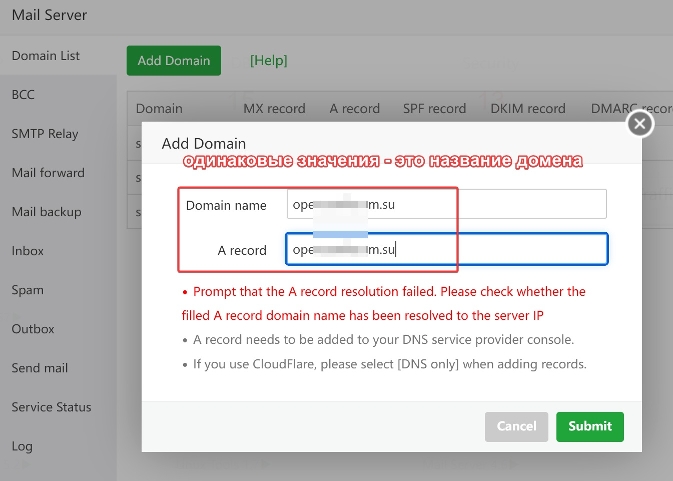This screenshot has width=673, height=481.
Task: Open SMTP Relay settings
Action: [45, 134]
